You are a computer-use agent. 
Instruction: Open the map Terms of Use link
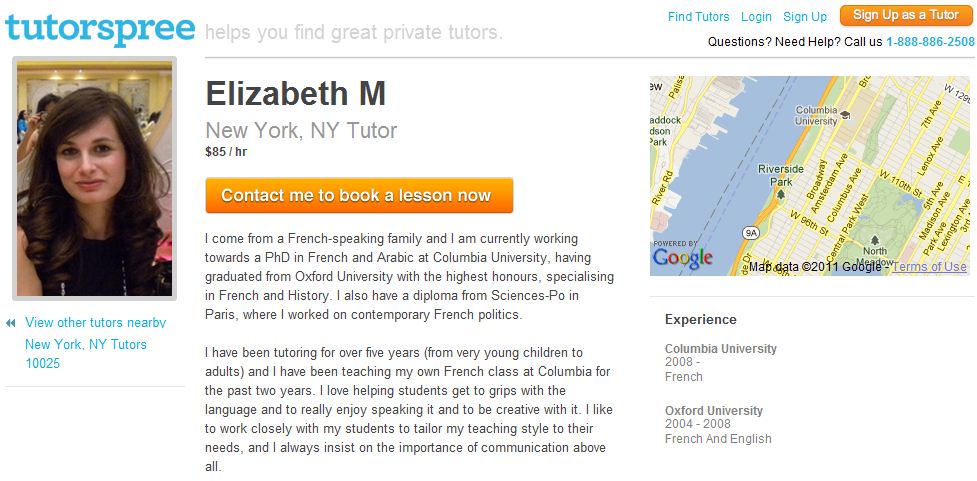point(930,267)
